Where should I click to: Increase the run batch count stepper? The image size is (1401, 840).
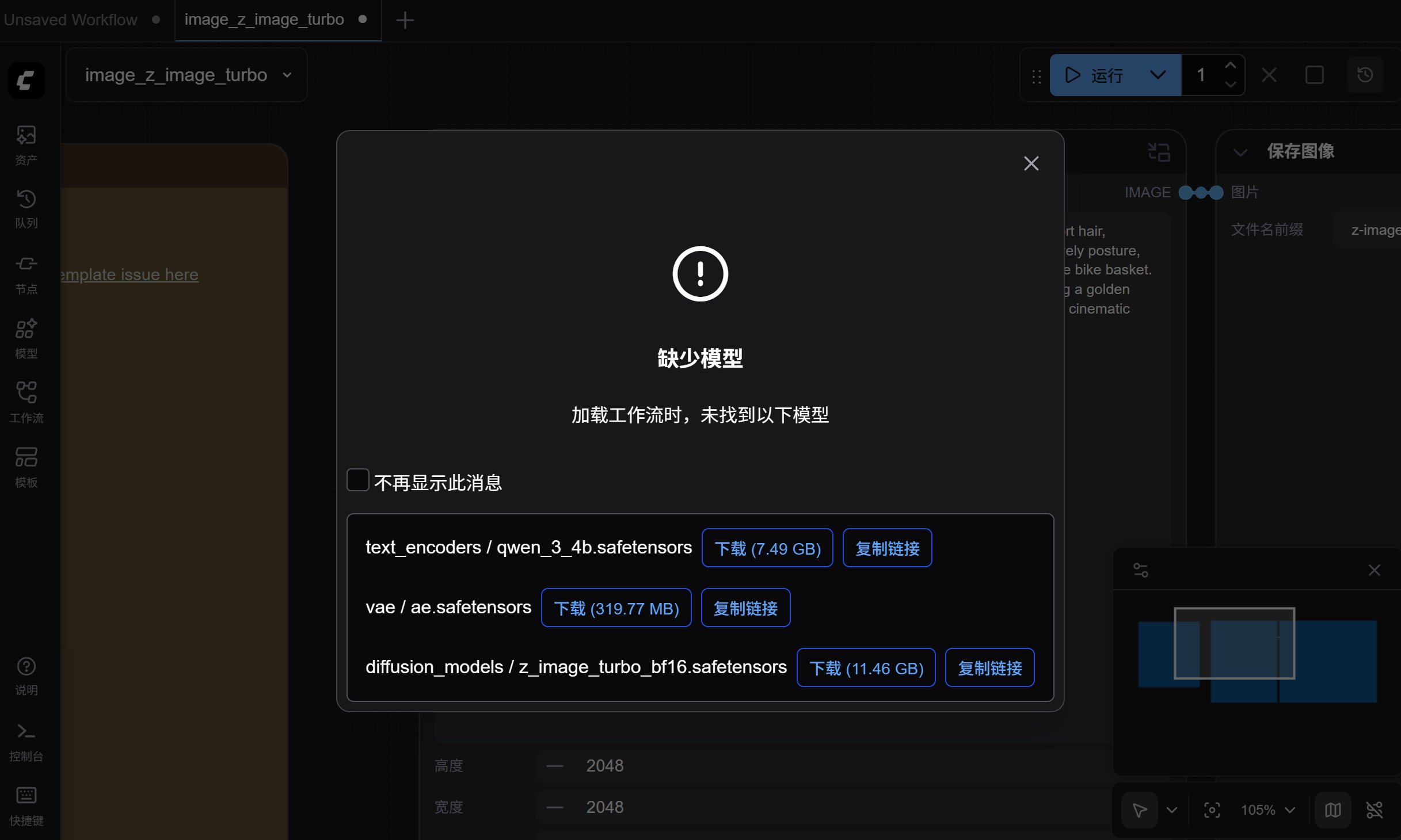point(1230,66)
